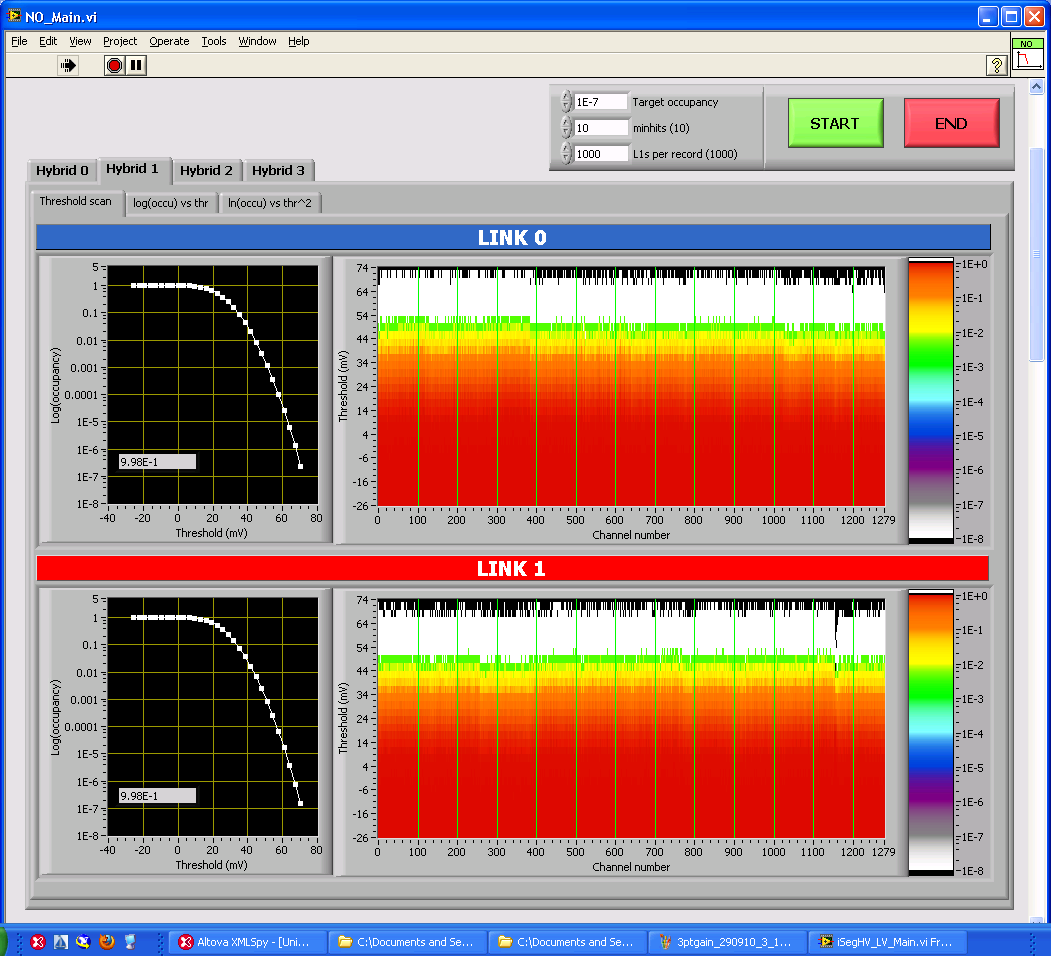Open the Operate menu
Image resolution: width=1051 pixels, height=956 pixels.
[x=169, y=41]
